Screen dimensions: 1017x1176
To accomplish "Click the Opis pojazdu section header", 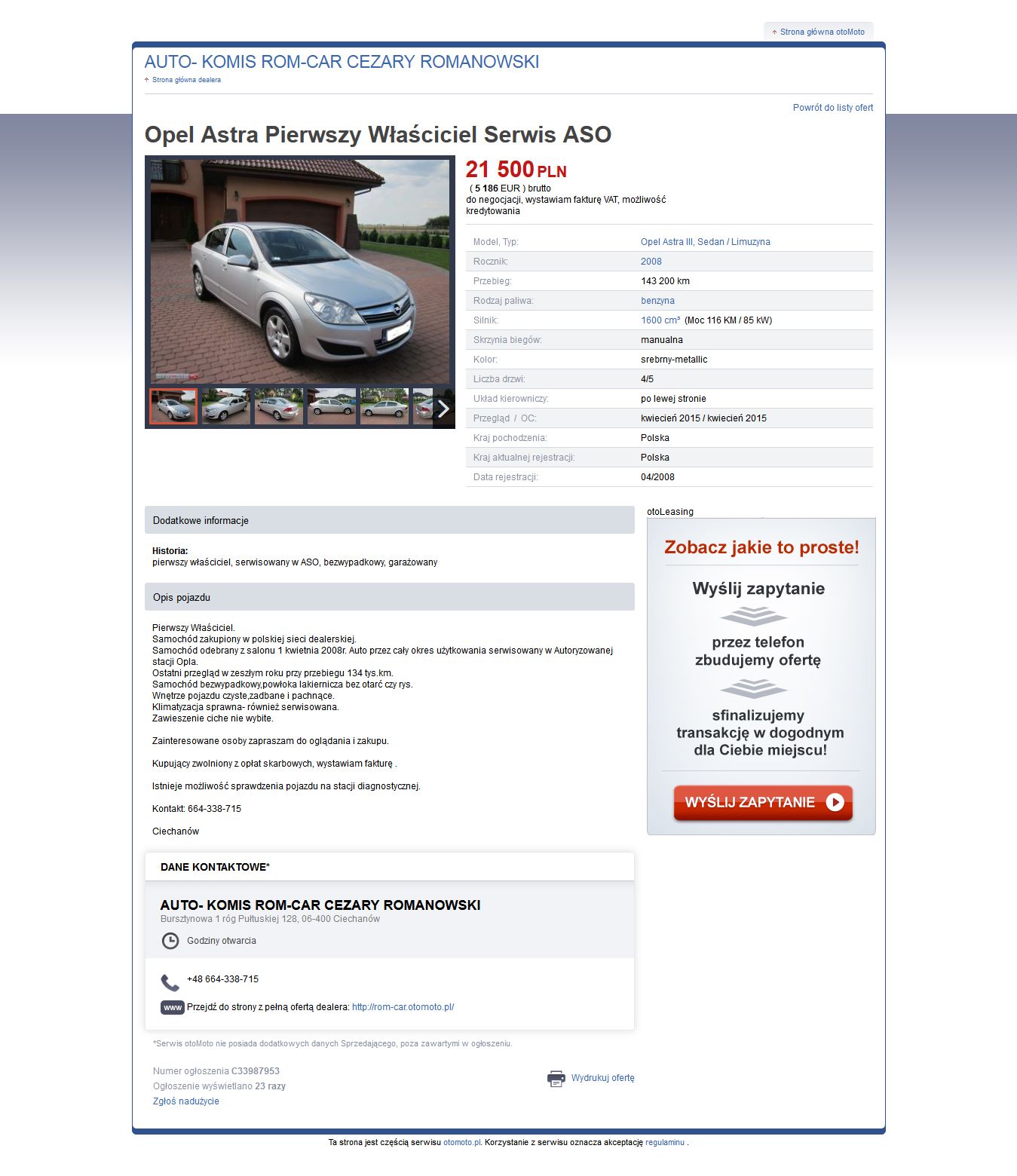I will pos(390,597).
